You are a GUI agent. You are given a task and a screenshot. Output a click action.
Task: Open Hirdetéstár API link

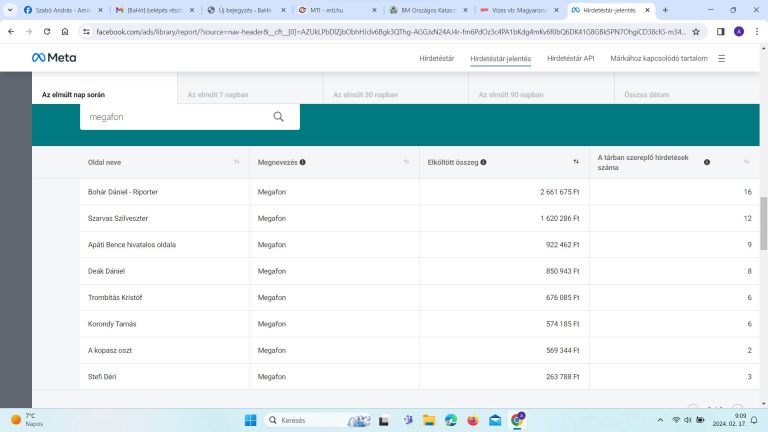(x=571, y=58)
